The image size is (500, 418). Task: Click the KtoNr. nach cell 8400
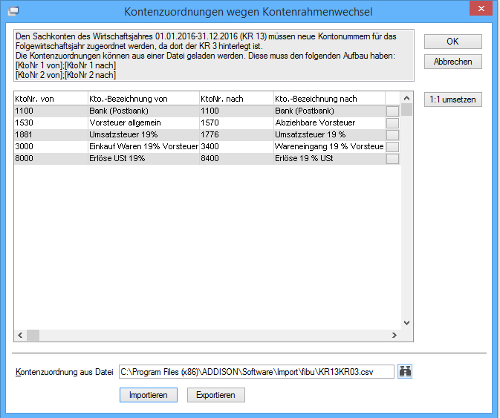coord(236,158)
